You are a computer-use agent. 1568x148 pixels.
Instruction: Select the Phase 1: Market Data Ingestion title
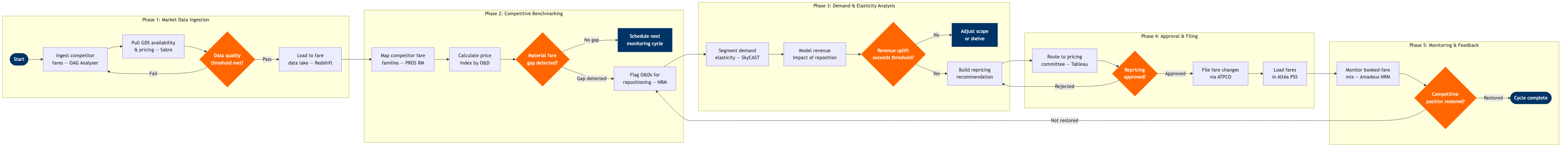(x=176, y=20)
